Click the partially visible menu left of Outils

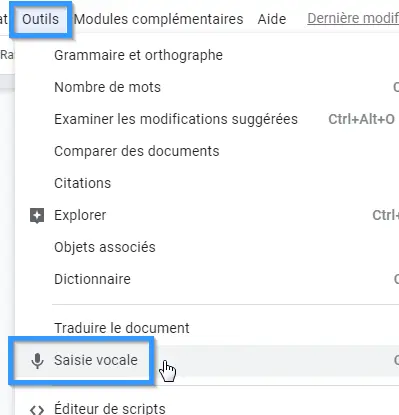(4, 19)
